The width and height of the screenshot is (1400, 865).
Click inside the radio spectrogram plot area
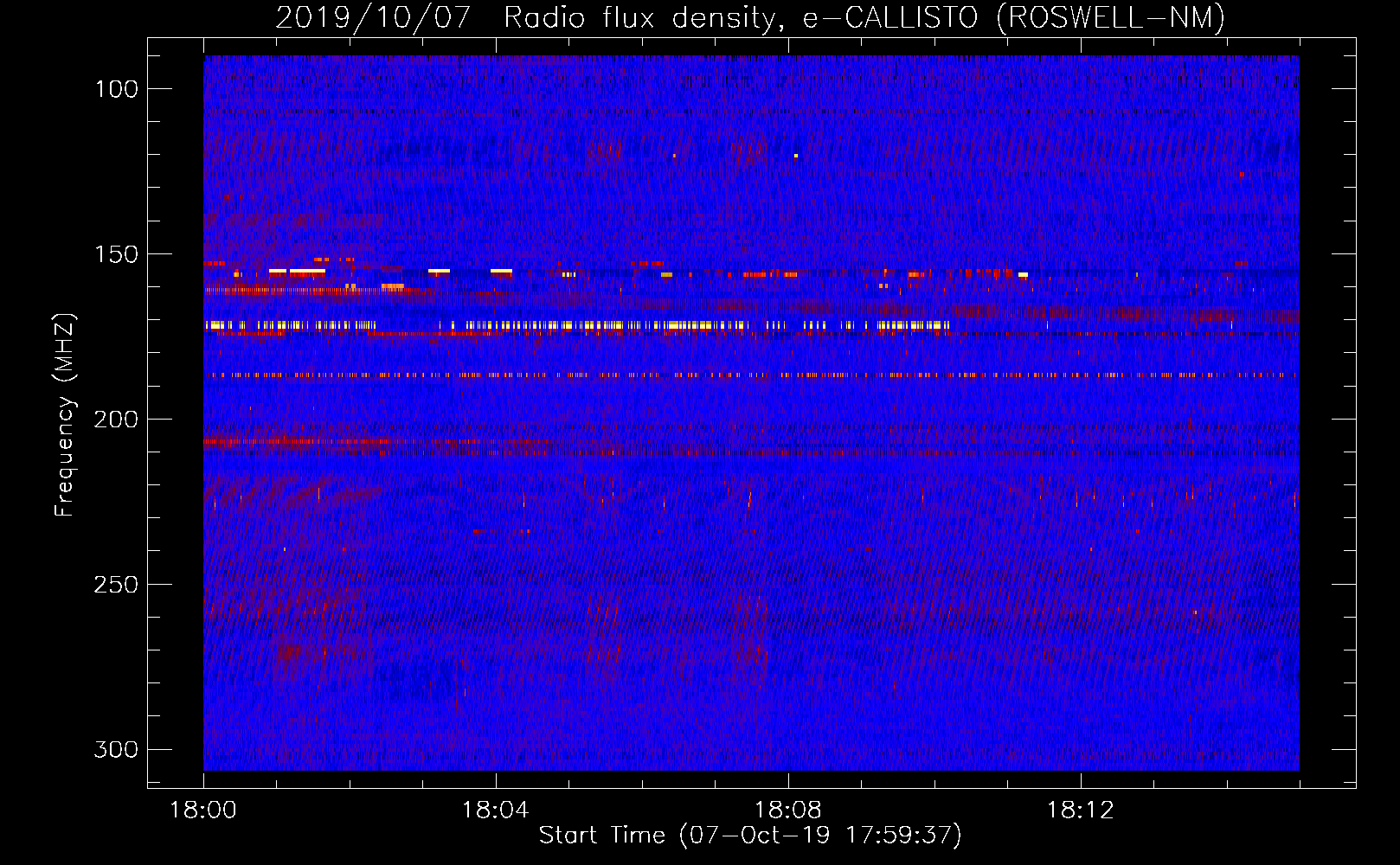(751, 413)
